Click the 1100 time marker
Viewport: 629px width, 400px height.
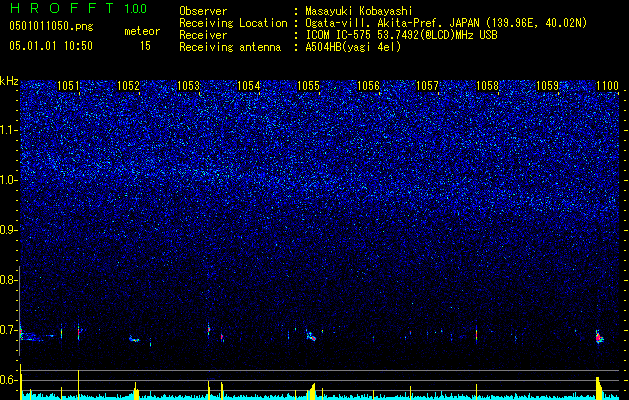point(607,85)
